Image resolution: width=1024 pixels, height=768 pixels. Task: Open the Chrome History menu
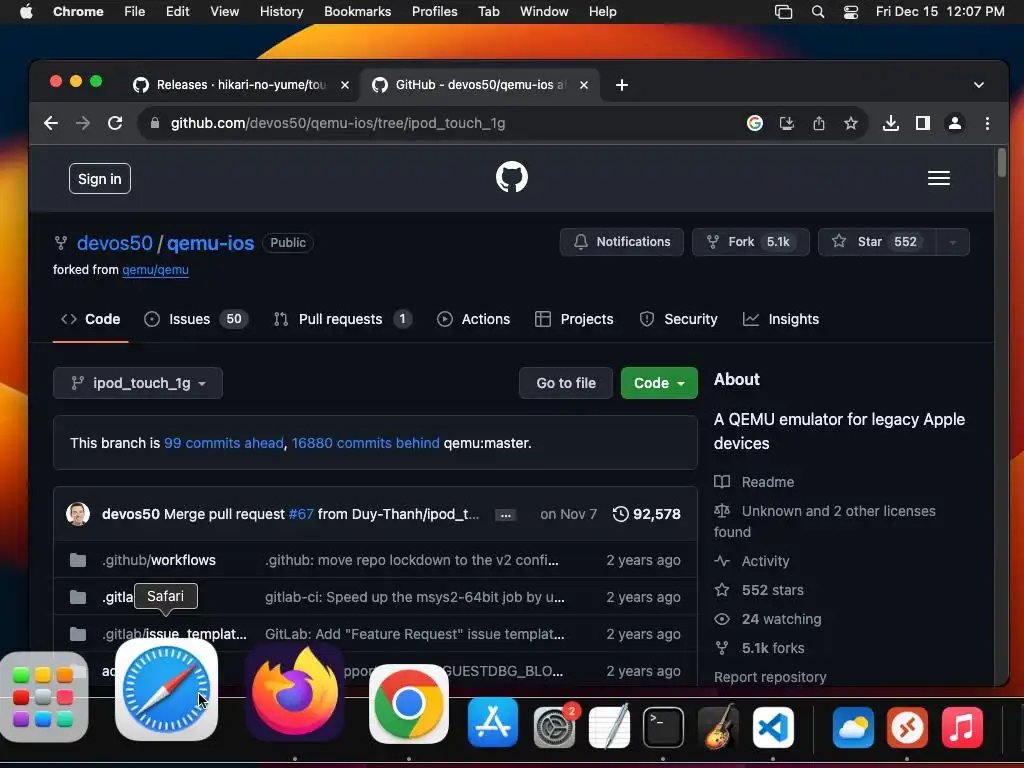(x=281, y=12)
